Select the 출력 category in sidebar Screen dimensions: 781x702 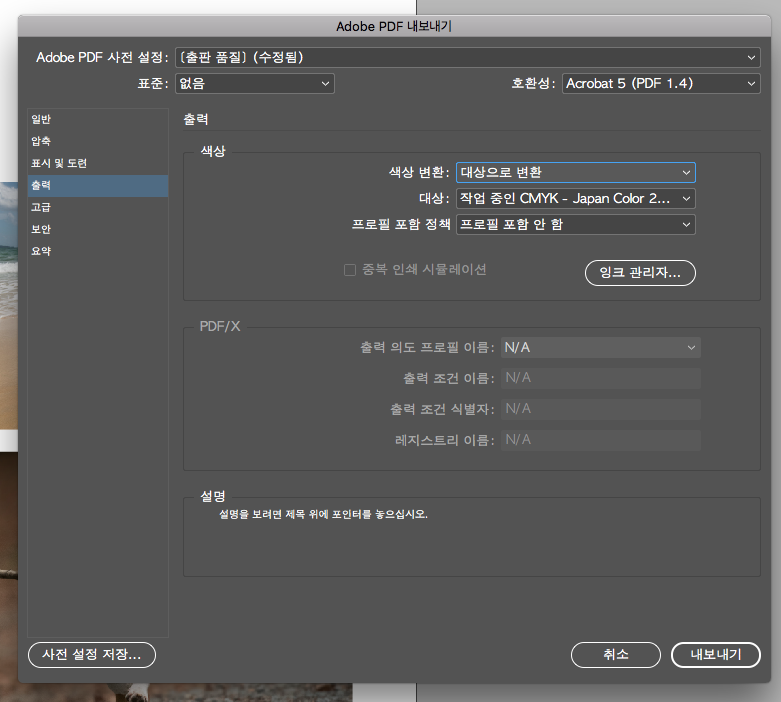coord(98,185)
